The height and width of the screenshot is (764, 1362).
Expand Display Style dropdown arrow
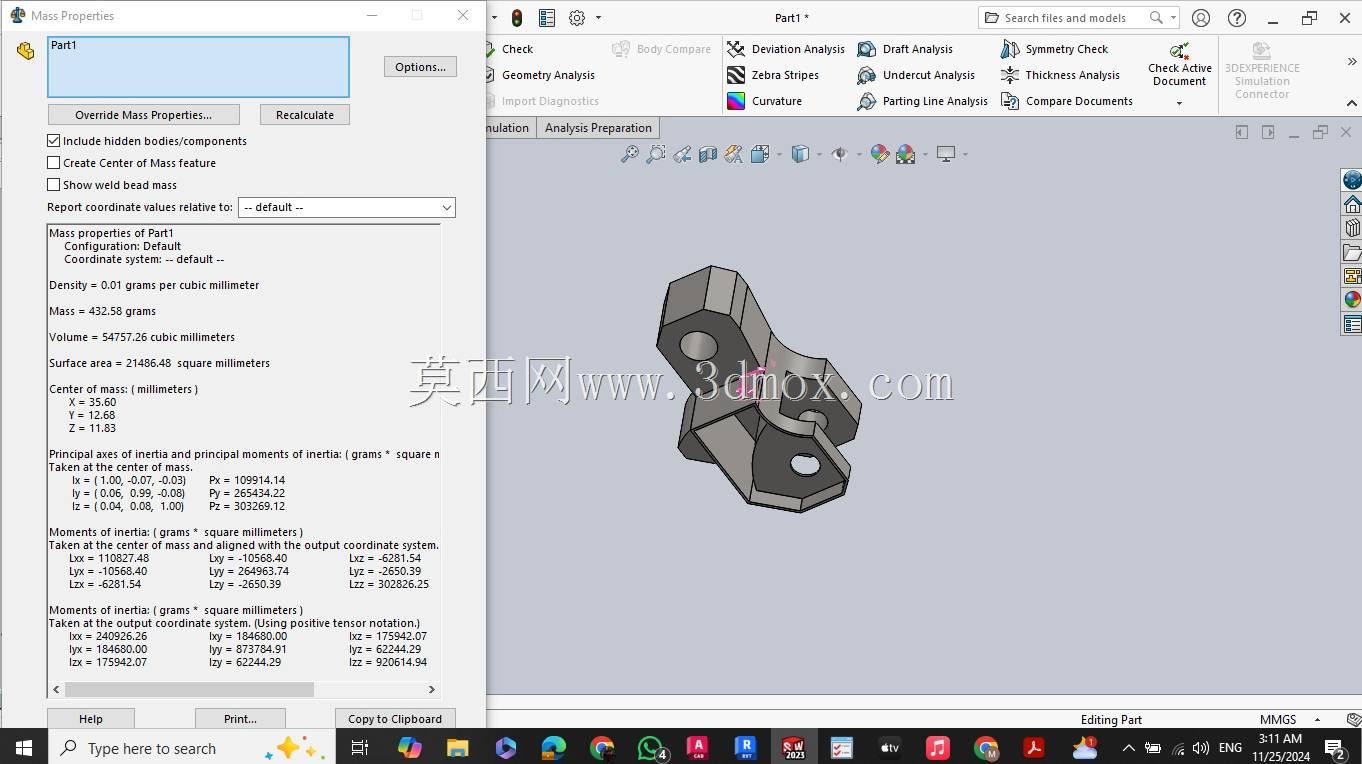(819, 154)
